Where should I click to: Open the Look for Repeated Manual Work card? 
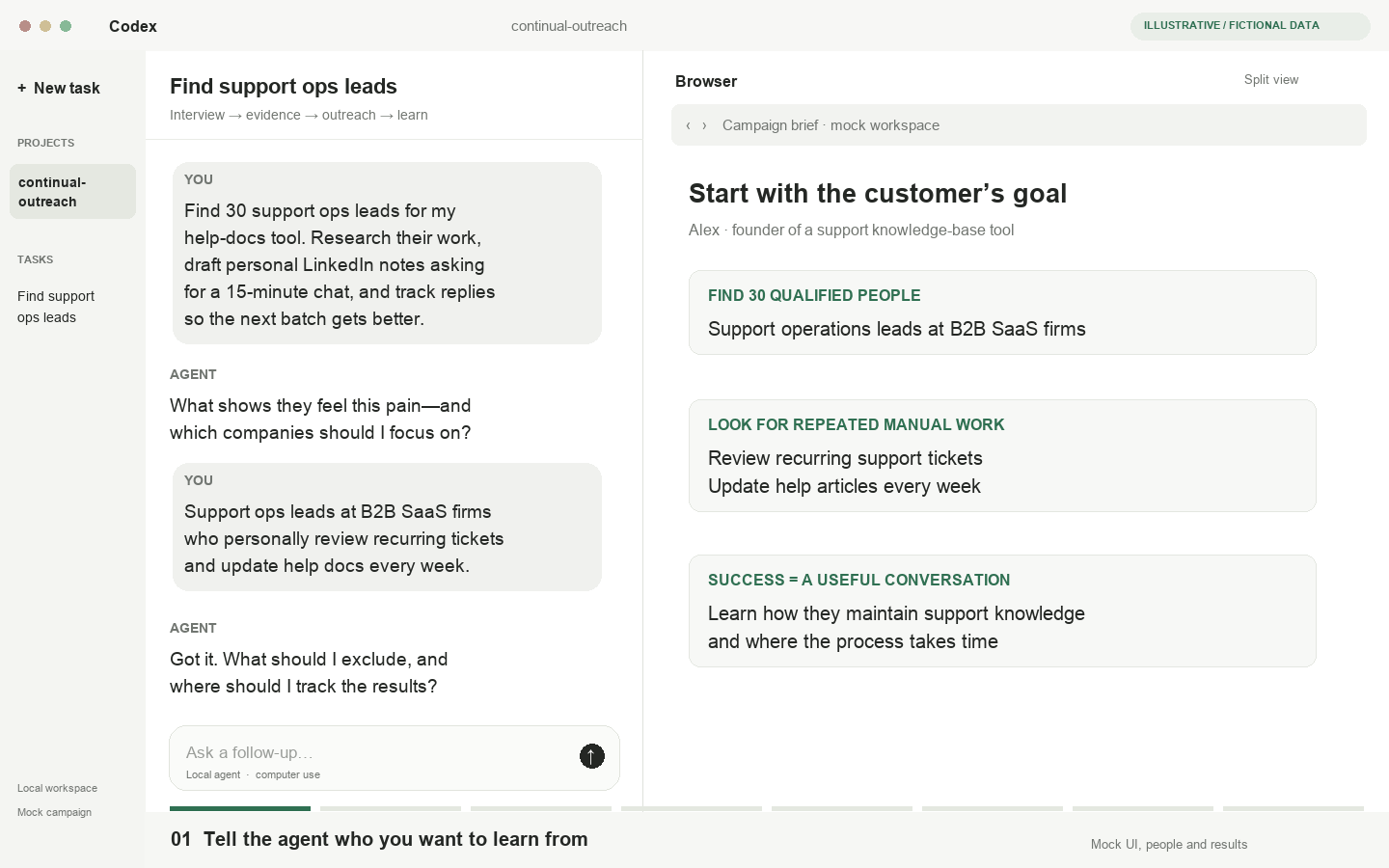click(1002, 455)
